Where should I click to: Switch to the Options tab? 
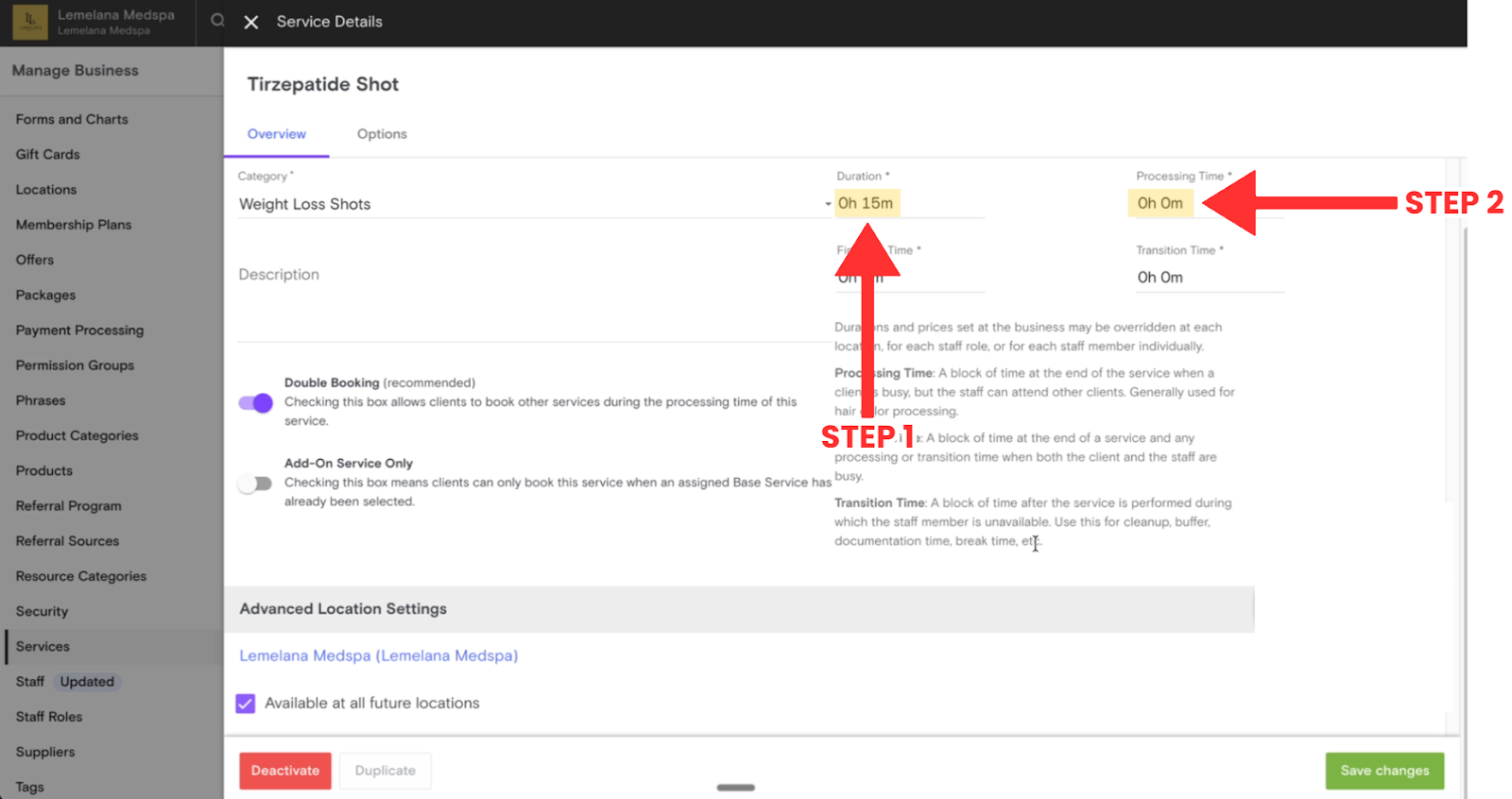point(382,134)
